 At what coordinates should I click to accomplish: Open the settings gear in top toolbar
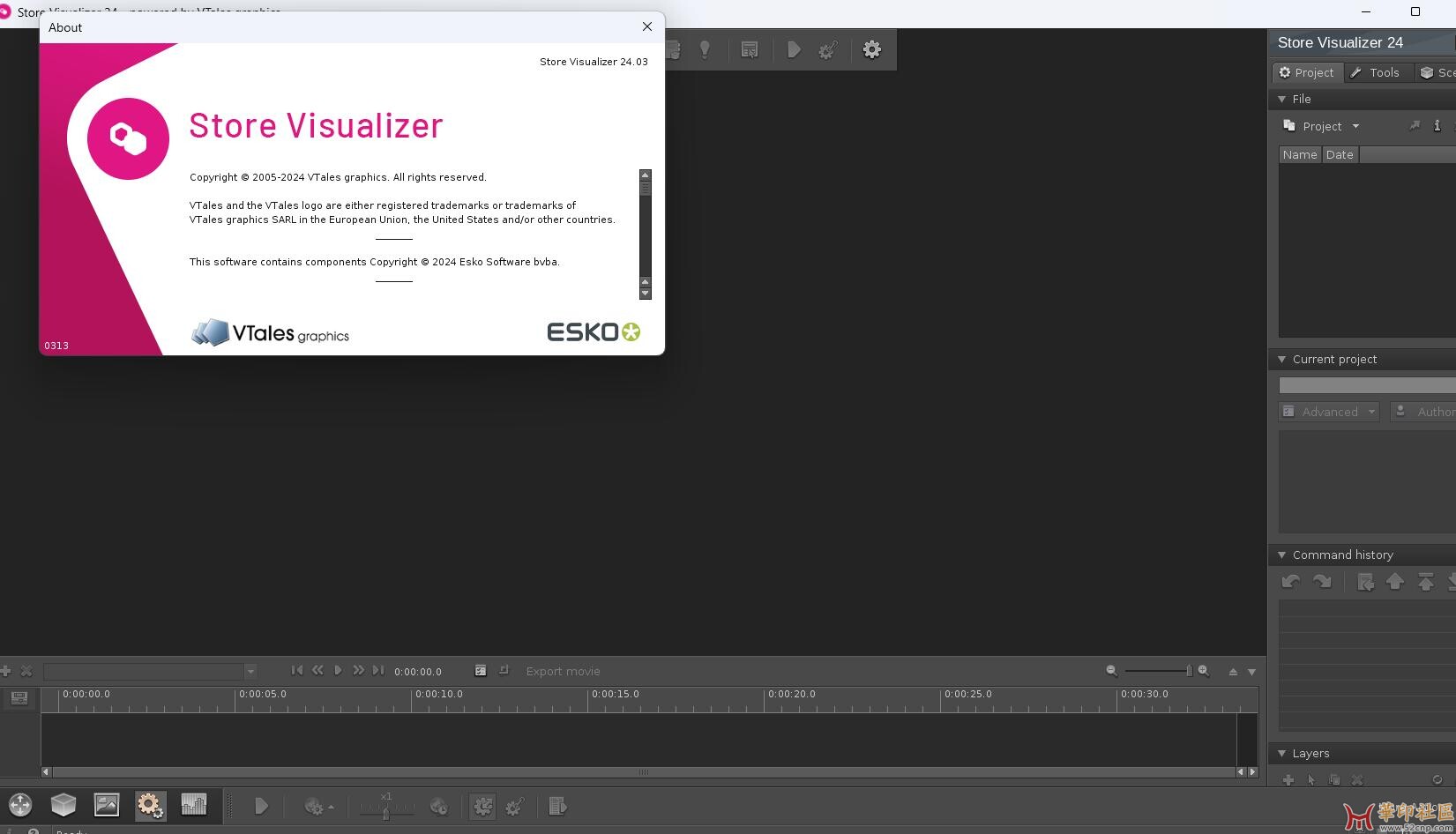(872, 50)
